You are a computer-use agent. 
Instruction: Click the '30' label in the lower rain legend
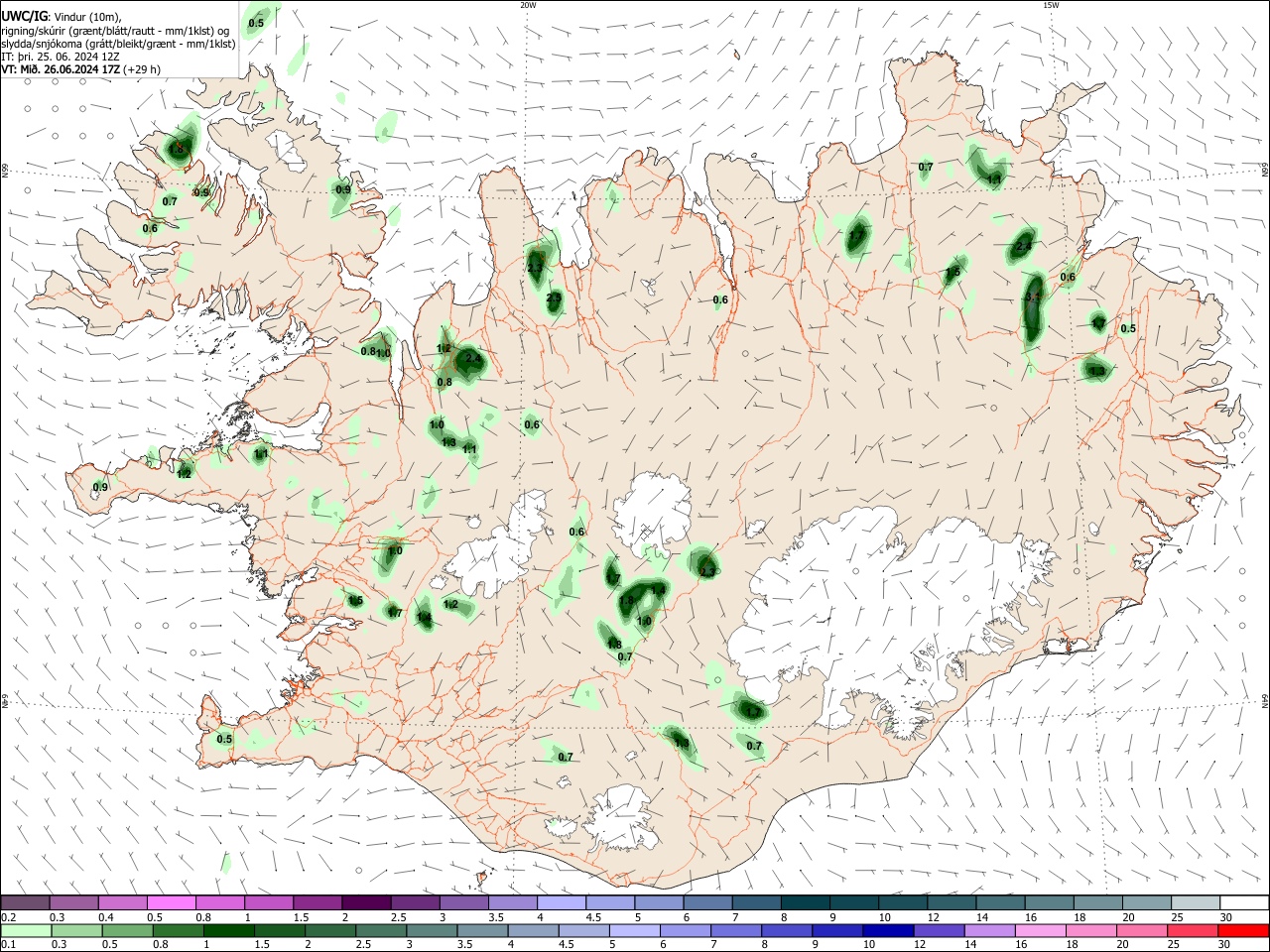pyautogui.click(x=1223, y=944)
